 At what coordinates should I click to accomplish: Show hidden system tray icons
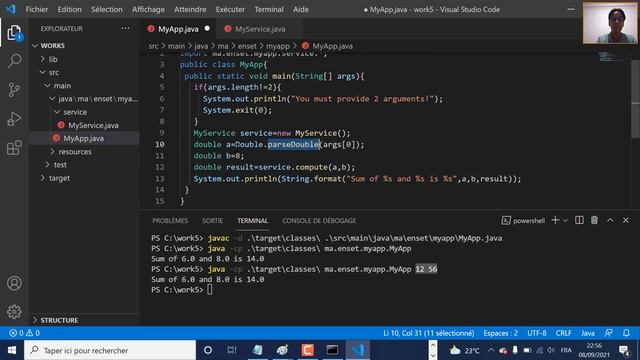(491, 350)
